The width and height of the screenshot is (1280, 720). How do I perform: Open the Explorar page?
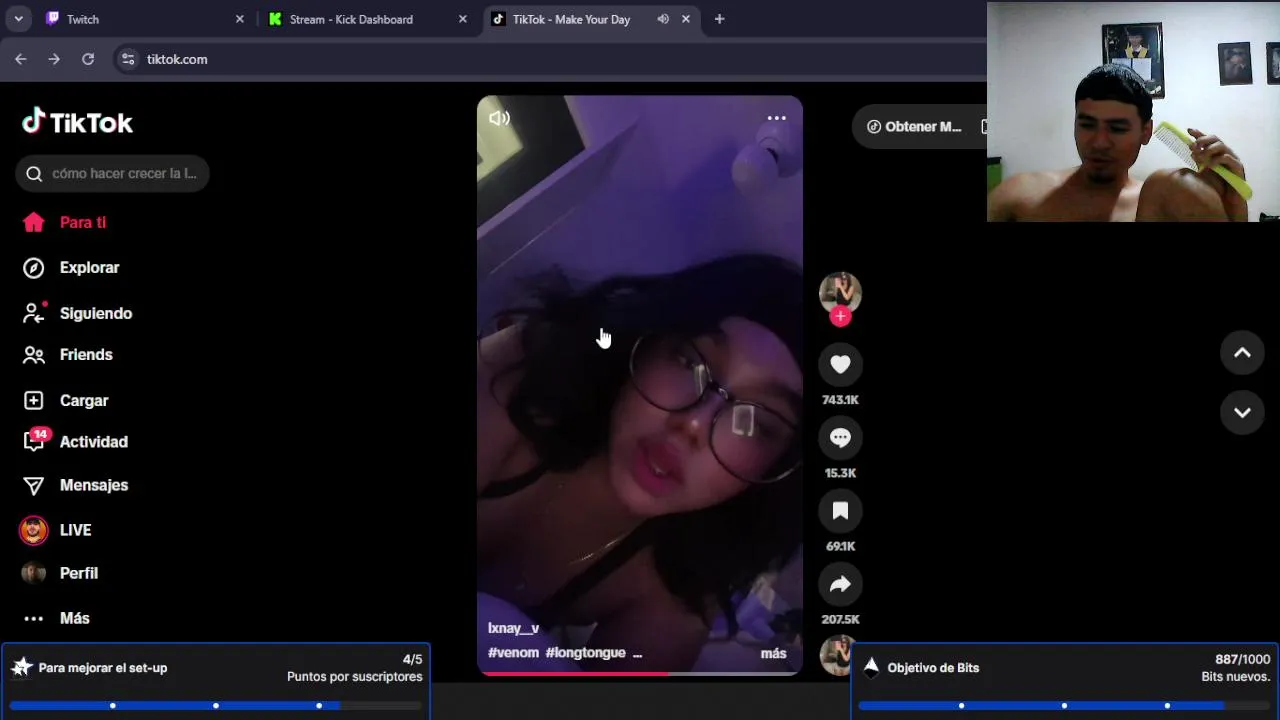[70, 267]
